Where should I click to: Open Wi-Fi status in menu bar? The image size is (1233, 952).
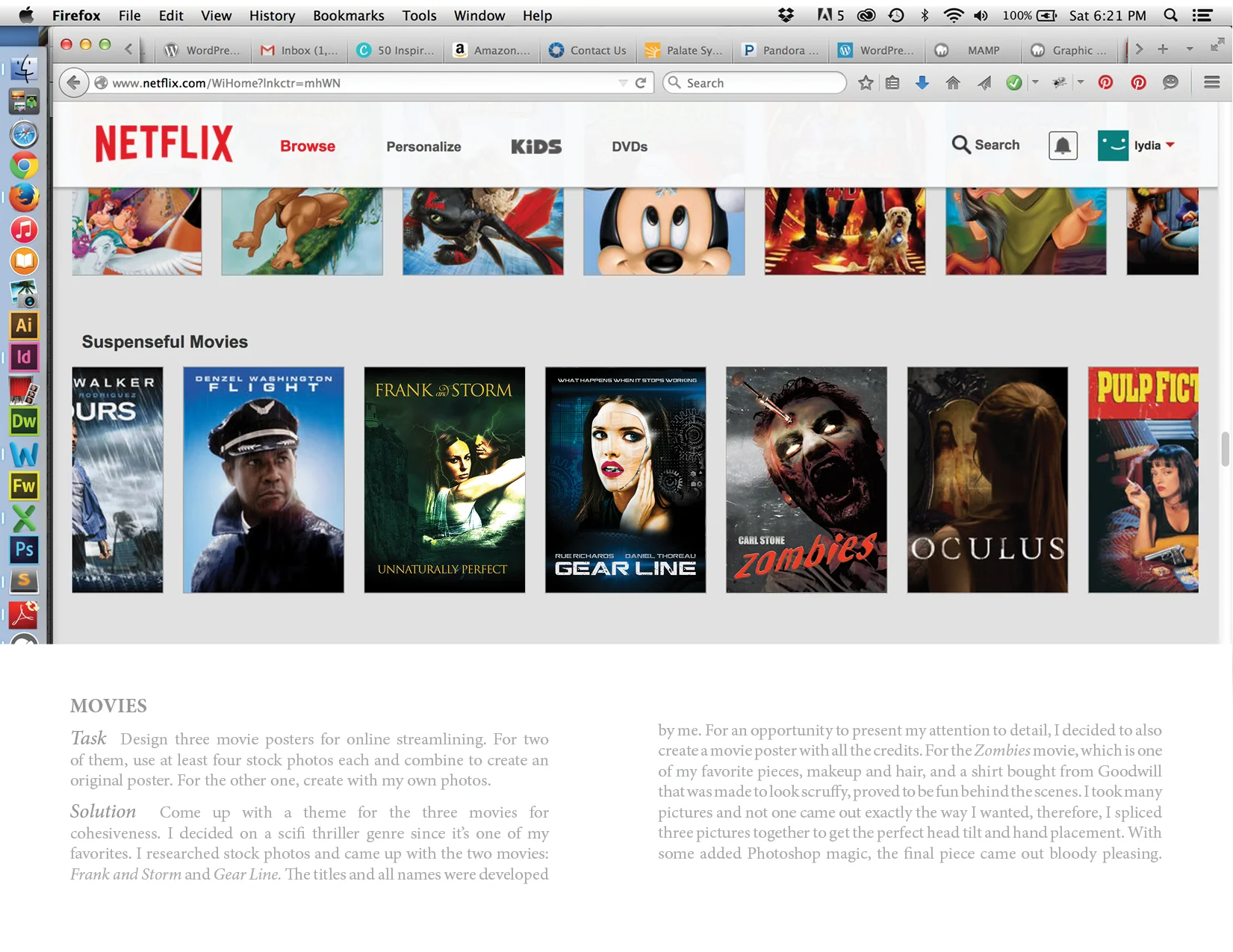tap(953, 15)
